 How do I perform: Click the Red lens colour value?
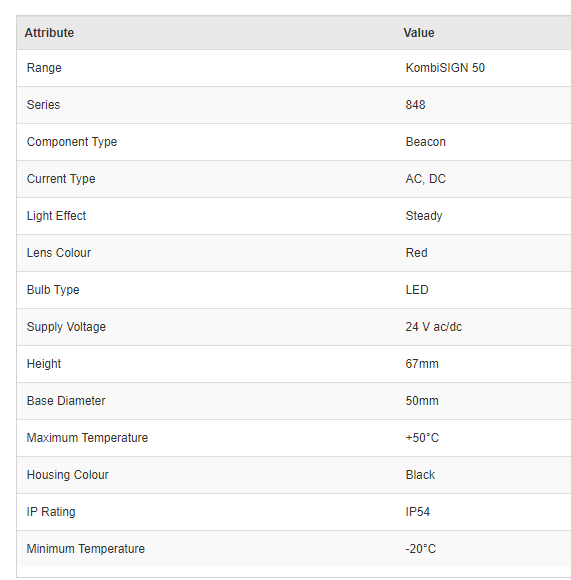click(x=416, y=253)
